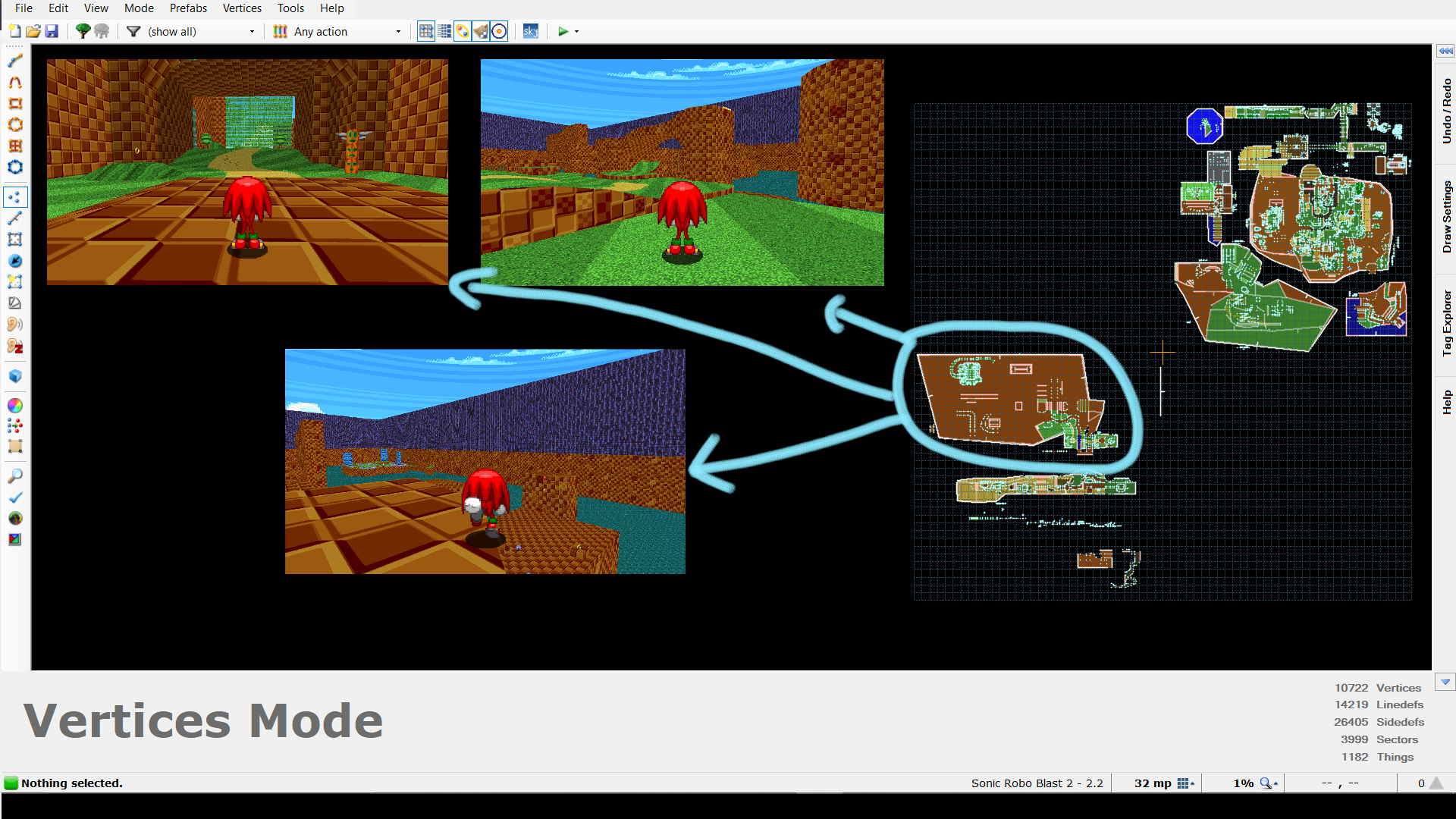Open the Edit menu
The width and height of the screenshot is (1456, 819).
pos(58,8)
